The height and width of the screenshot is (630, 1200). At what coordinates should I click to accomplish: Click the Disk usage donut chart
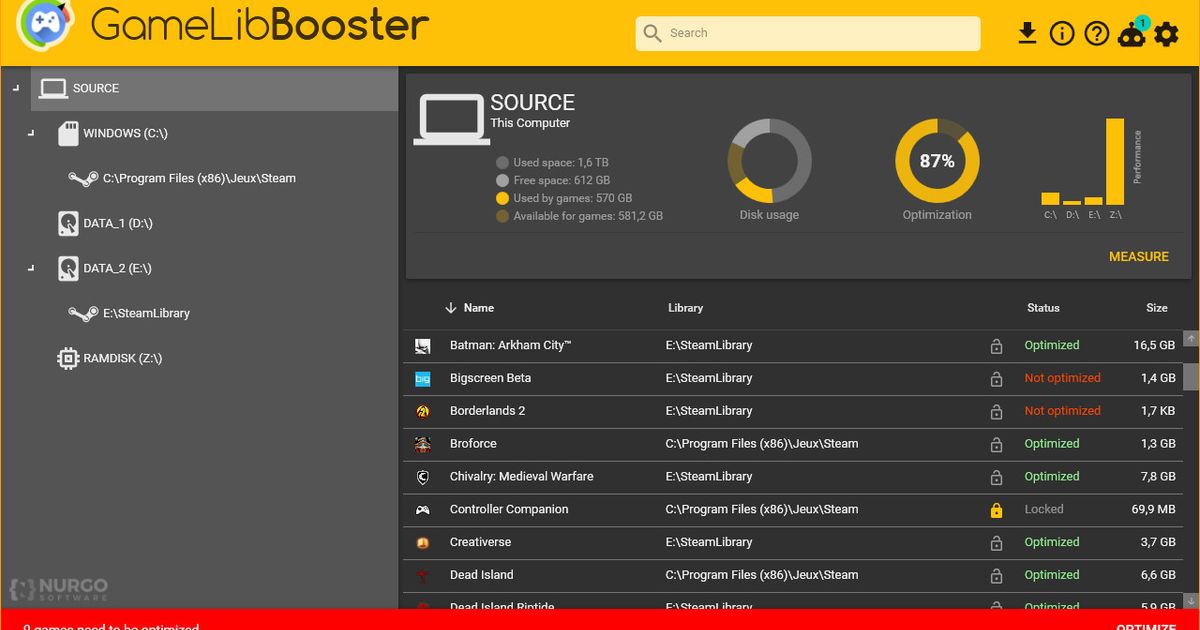769,160
